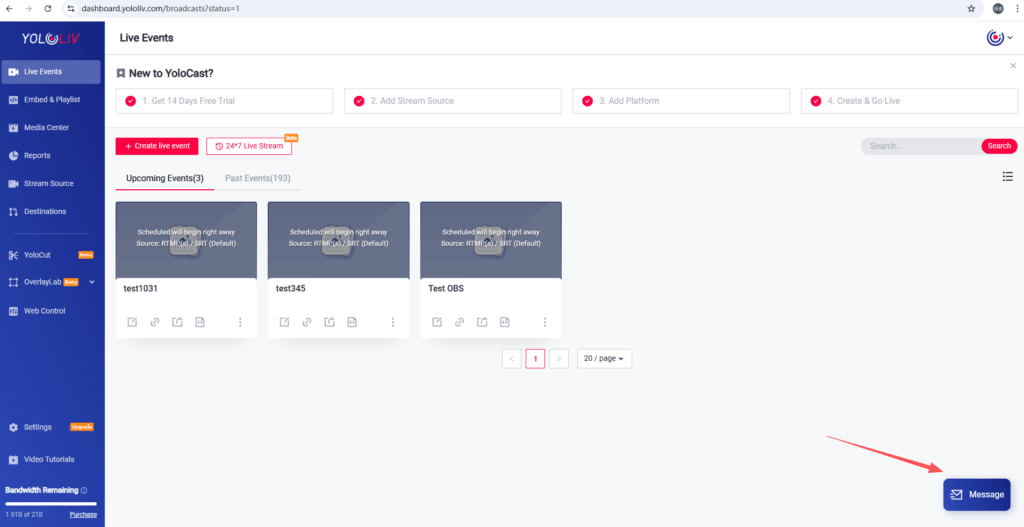
Task: Open the Test OBS event thumbnail
Action: (x=490, y=239)
